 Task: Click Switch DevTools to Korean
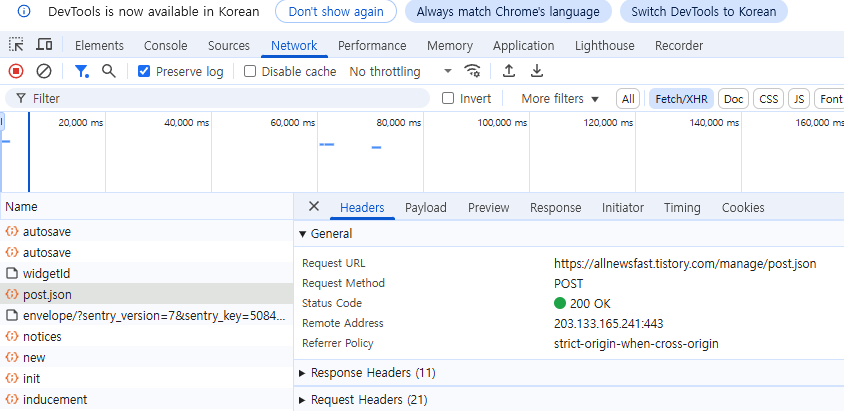[x=704, y=12]
